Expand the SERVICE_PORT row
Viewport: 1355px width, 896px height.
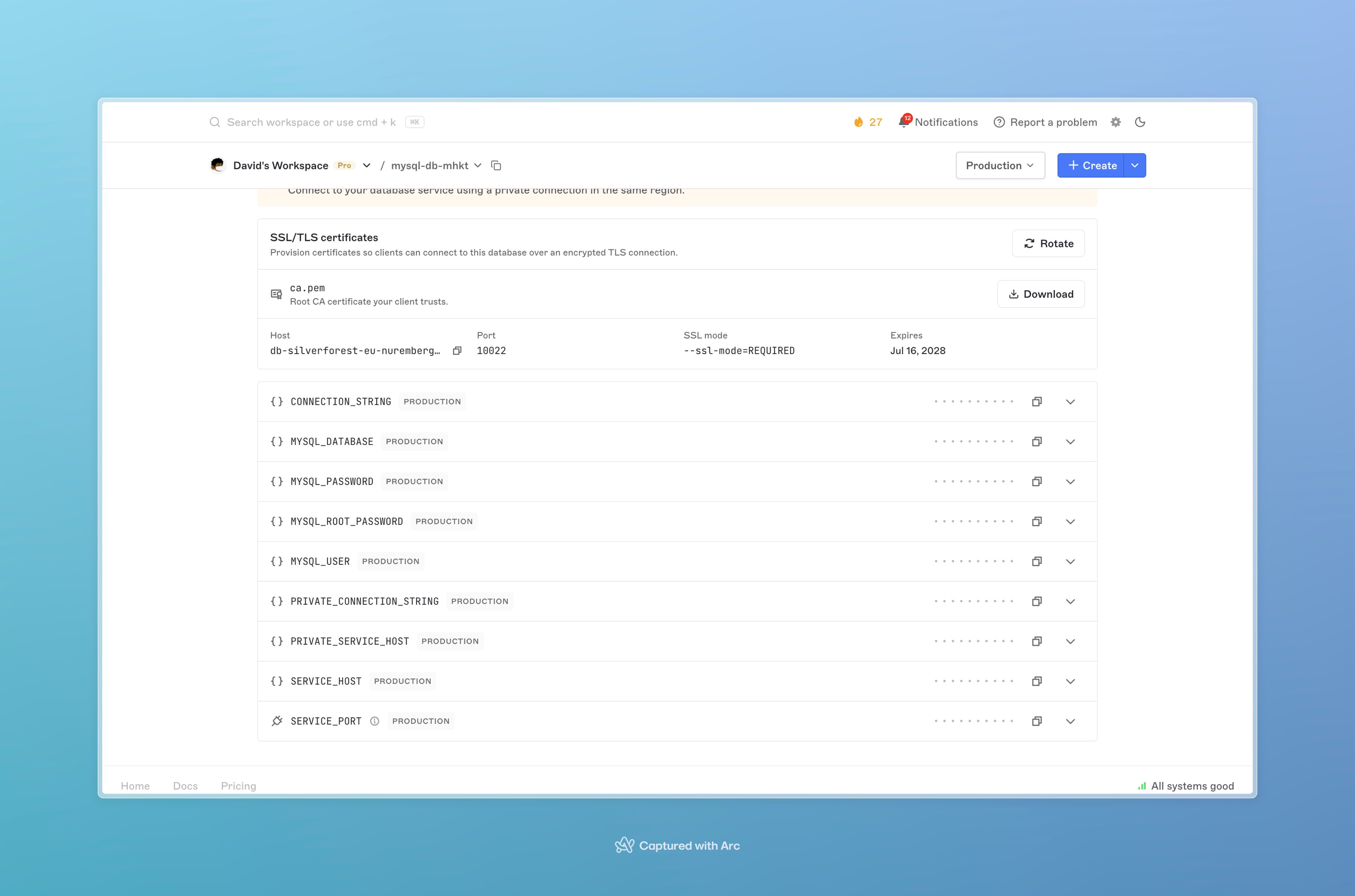pos(1070,721)
